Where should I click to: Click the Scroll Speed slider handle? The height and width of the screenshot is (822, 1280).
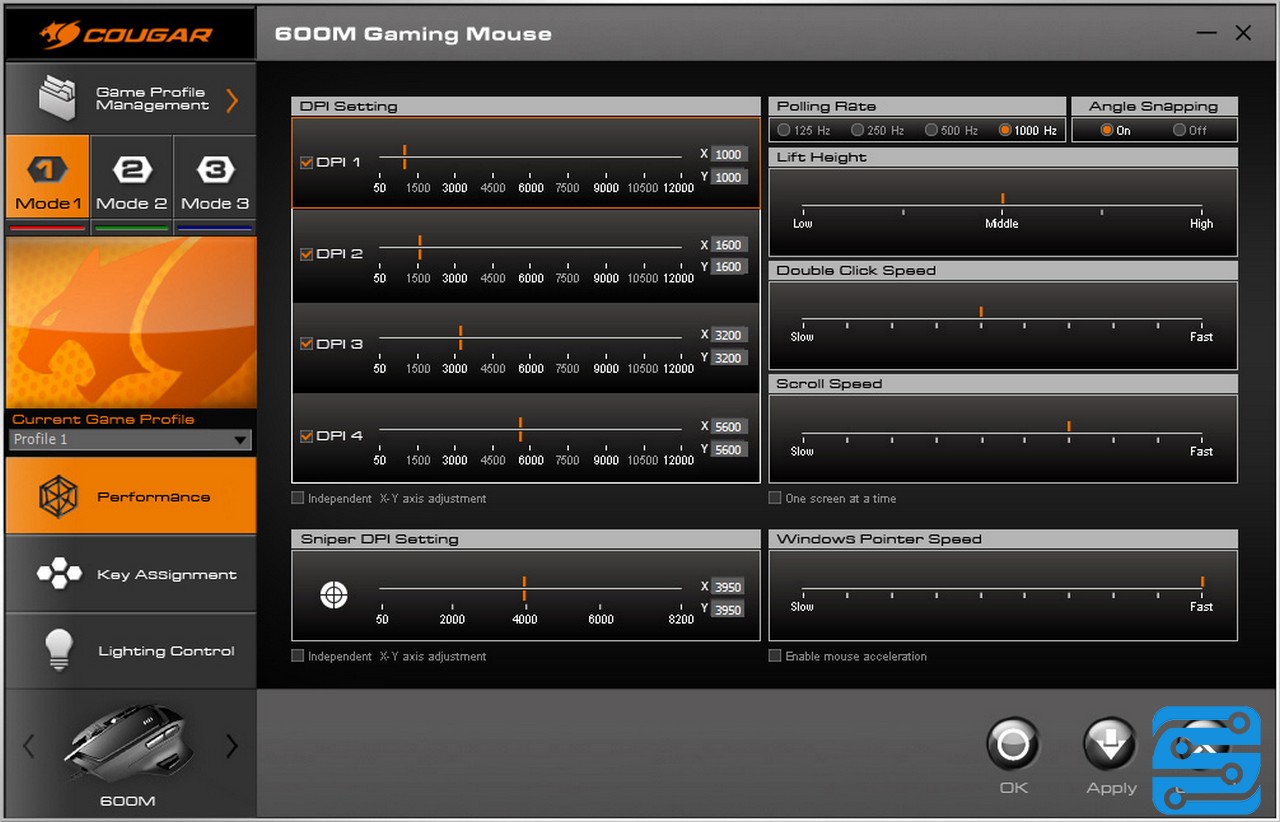(x=1069, y=426)
